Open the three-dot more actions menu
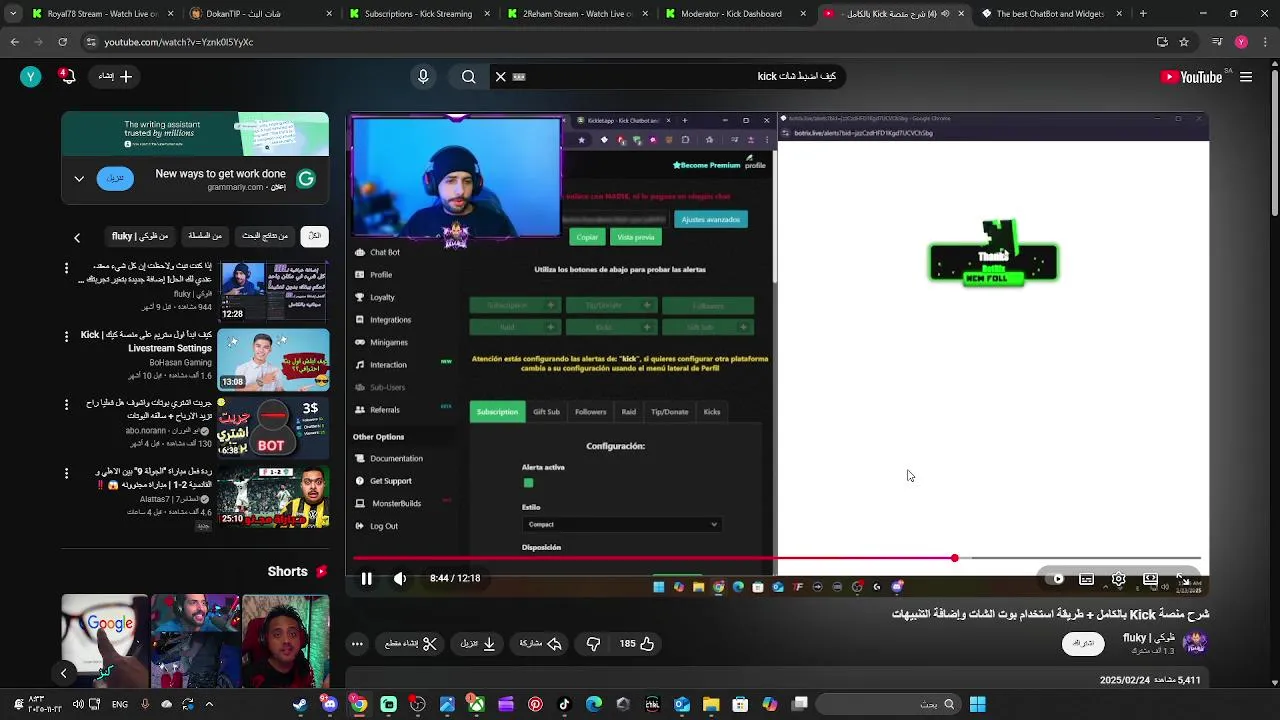 [357, 644]
